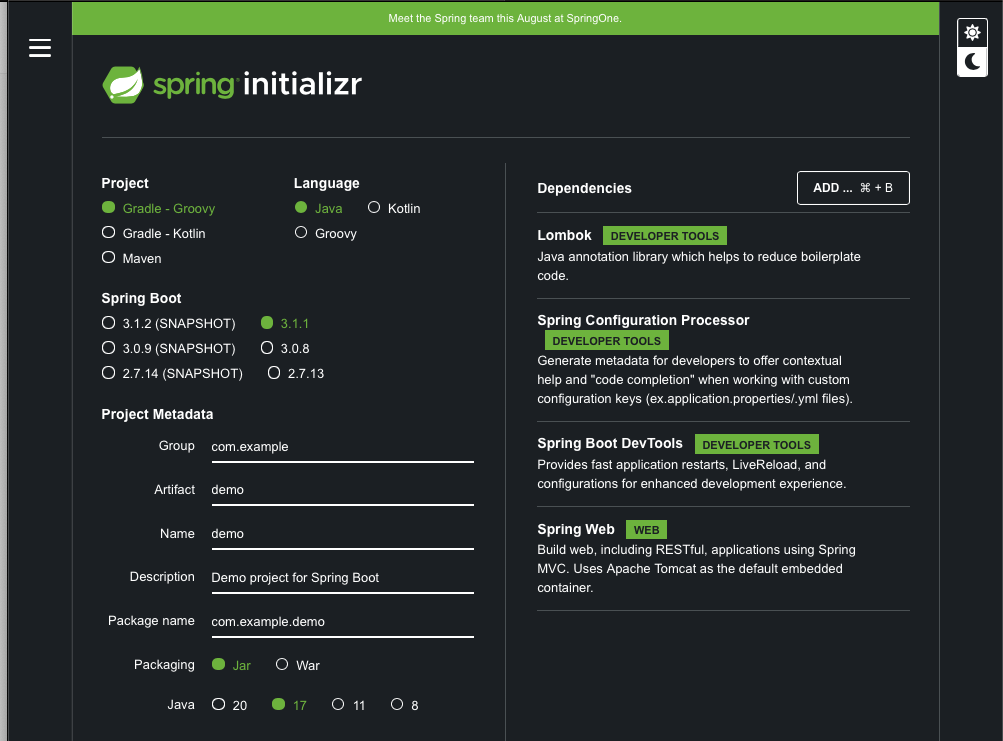
Task: Select Spring Boot 3.1.2 (SNAPSHOT)
Action: pyautogui.click(x=169, y=324)
